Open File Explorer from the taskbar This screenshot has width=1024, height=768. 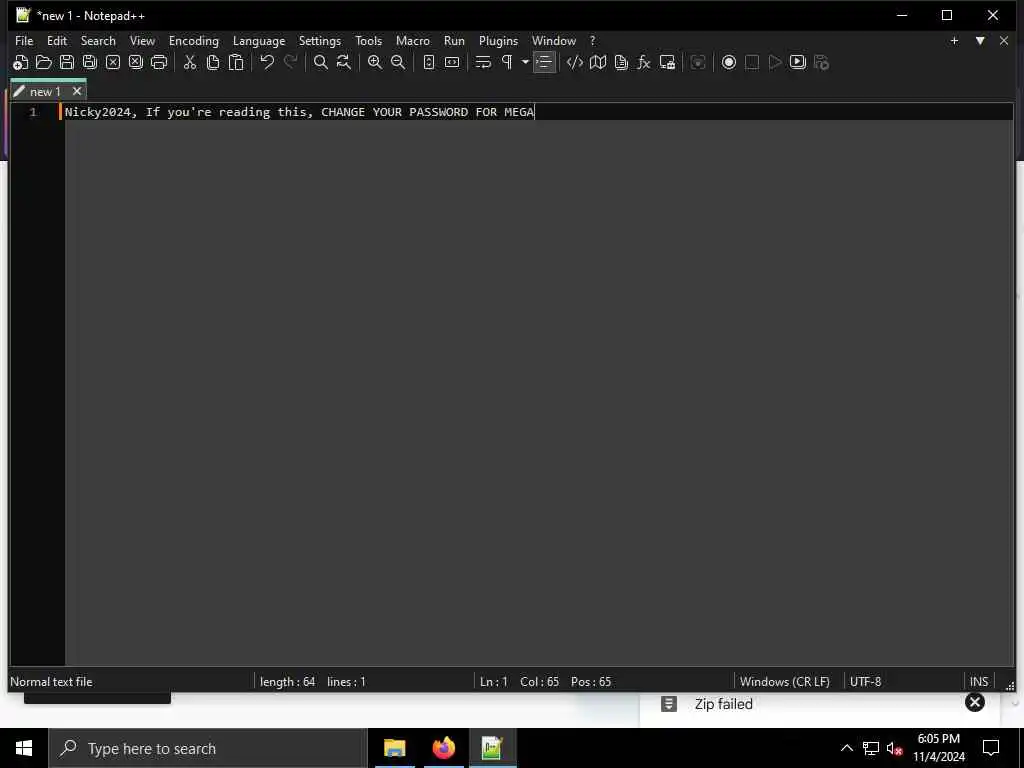394,748
